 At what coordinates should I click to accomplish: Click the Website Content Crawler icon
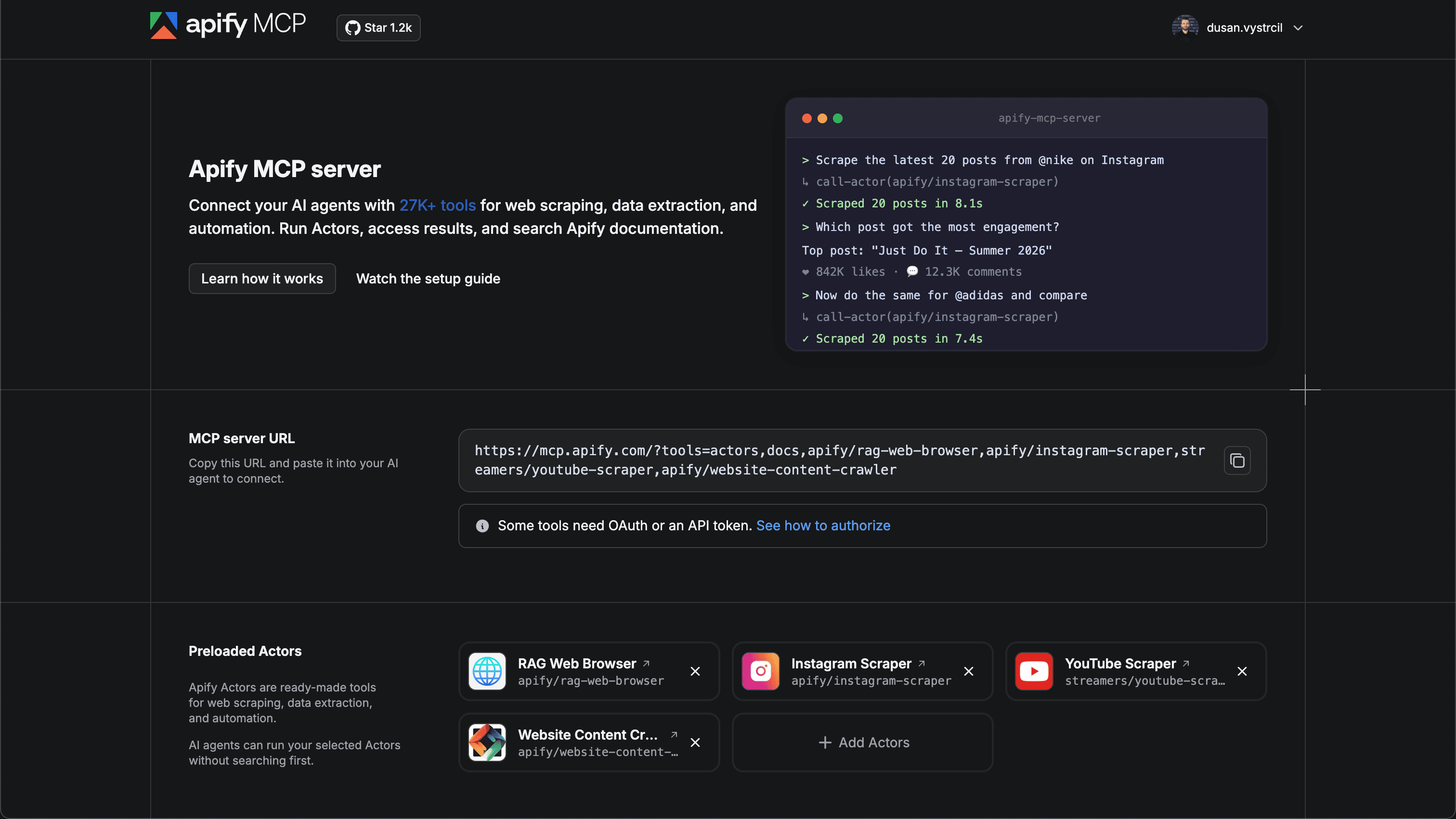pyautogui.click(x=487, y=742)
